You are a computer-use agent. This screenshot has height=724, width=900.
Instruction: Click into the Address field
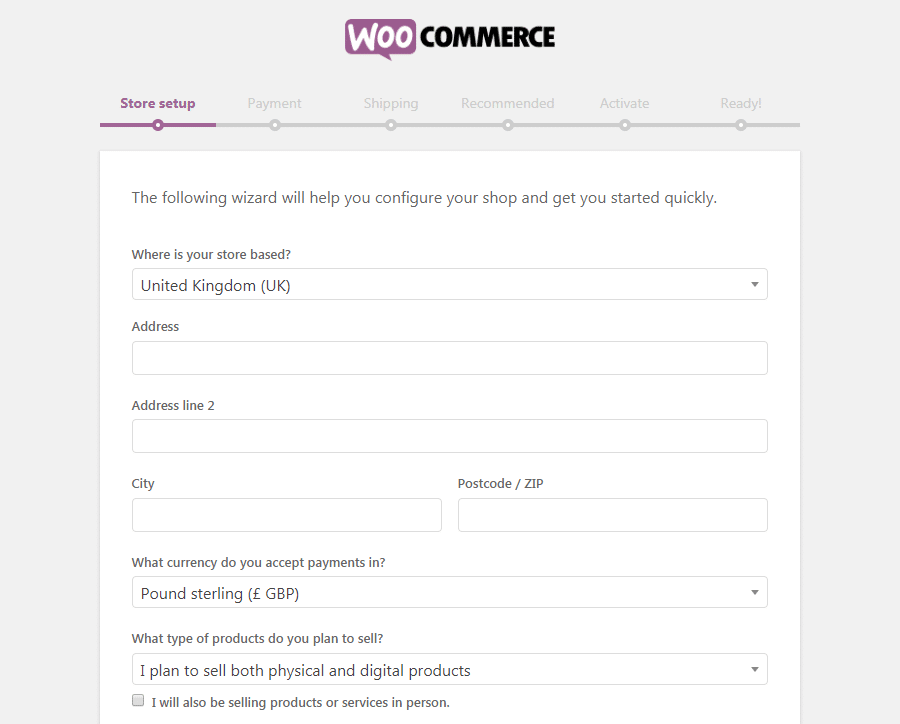449,358
